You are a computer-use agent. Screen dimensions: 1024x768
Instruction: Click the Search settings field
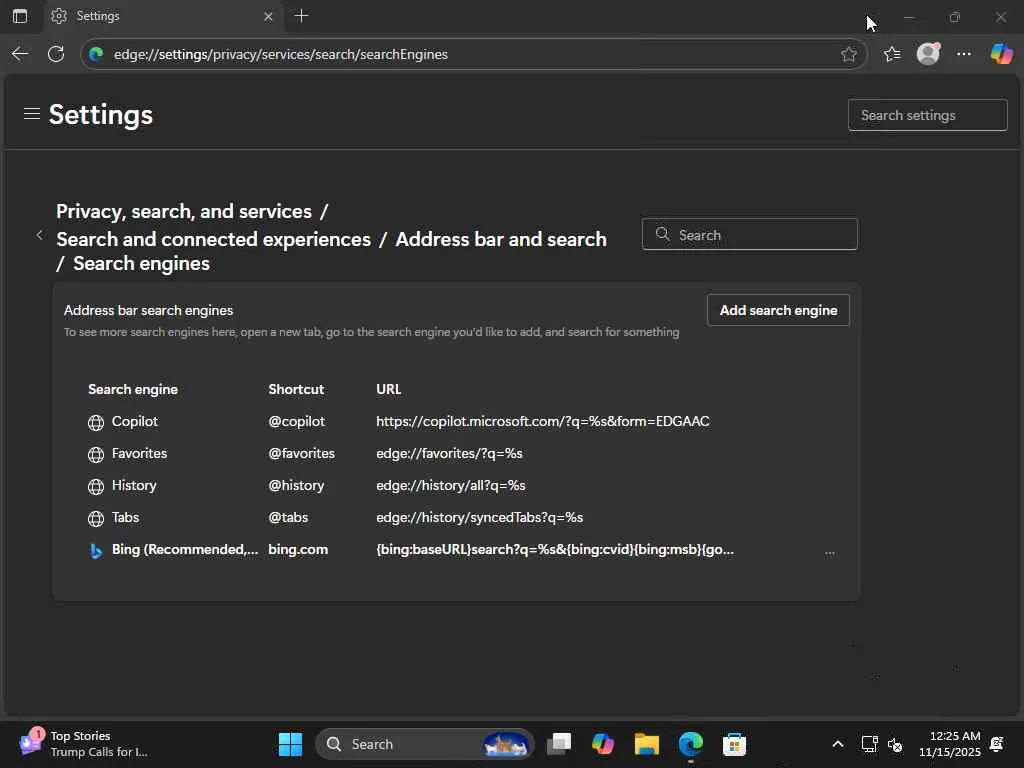click(927, 115)
